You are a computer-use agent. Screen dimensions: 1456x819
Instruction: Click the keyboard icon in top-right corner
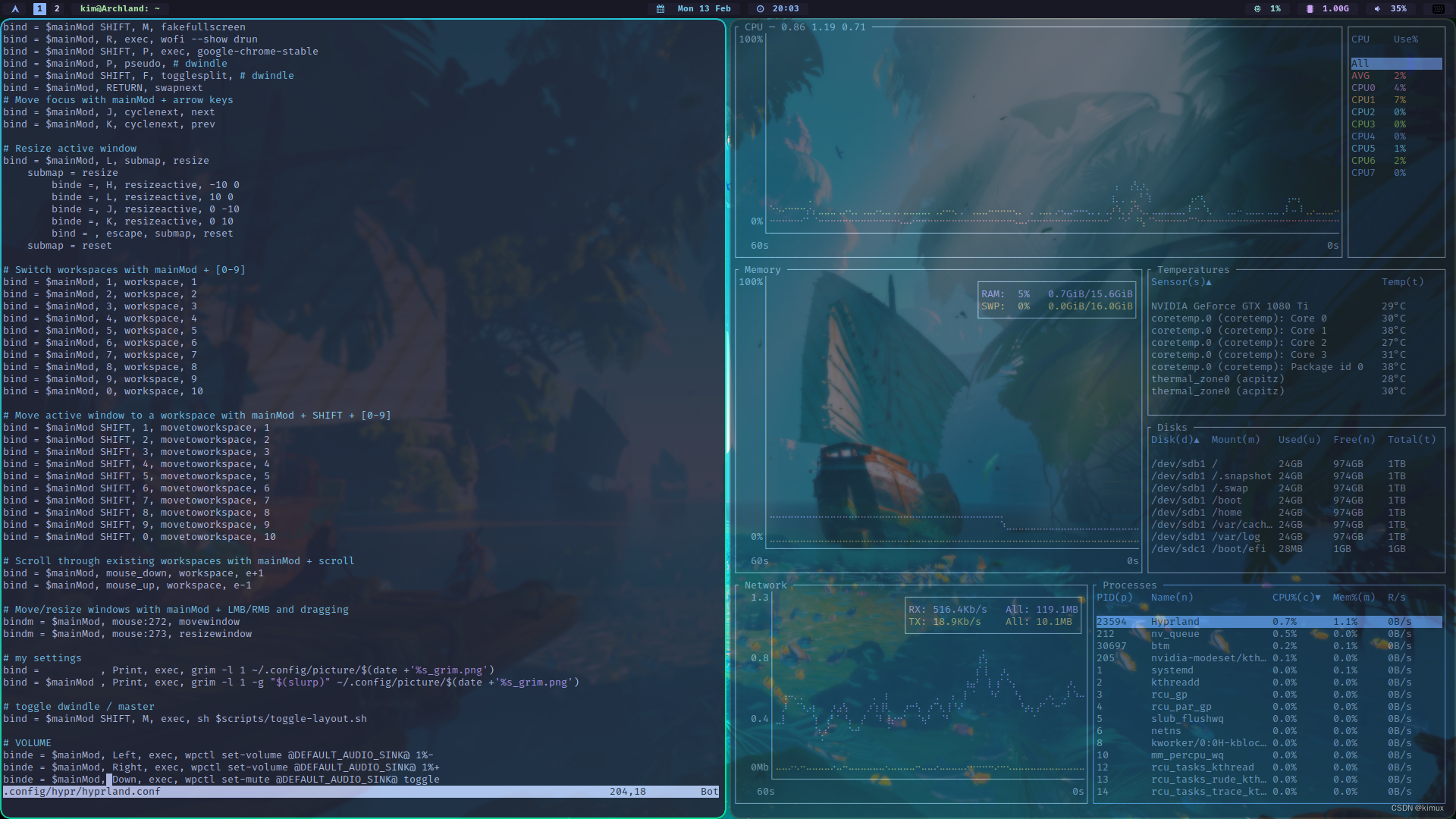1439,9
